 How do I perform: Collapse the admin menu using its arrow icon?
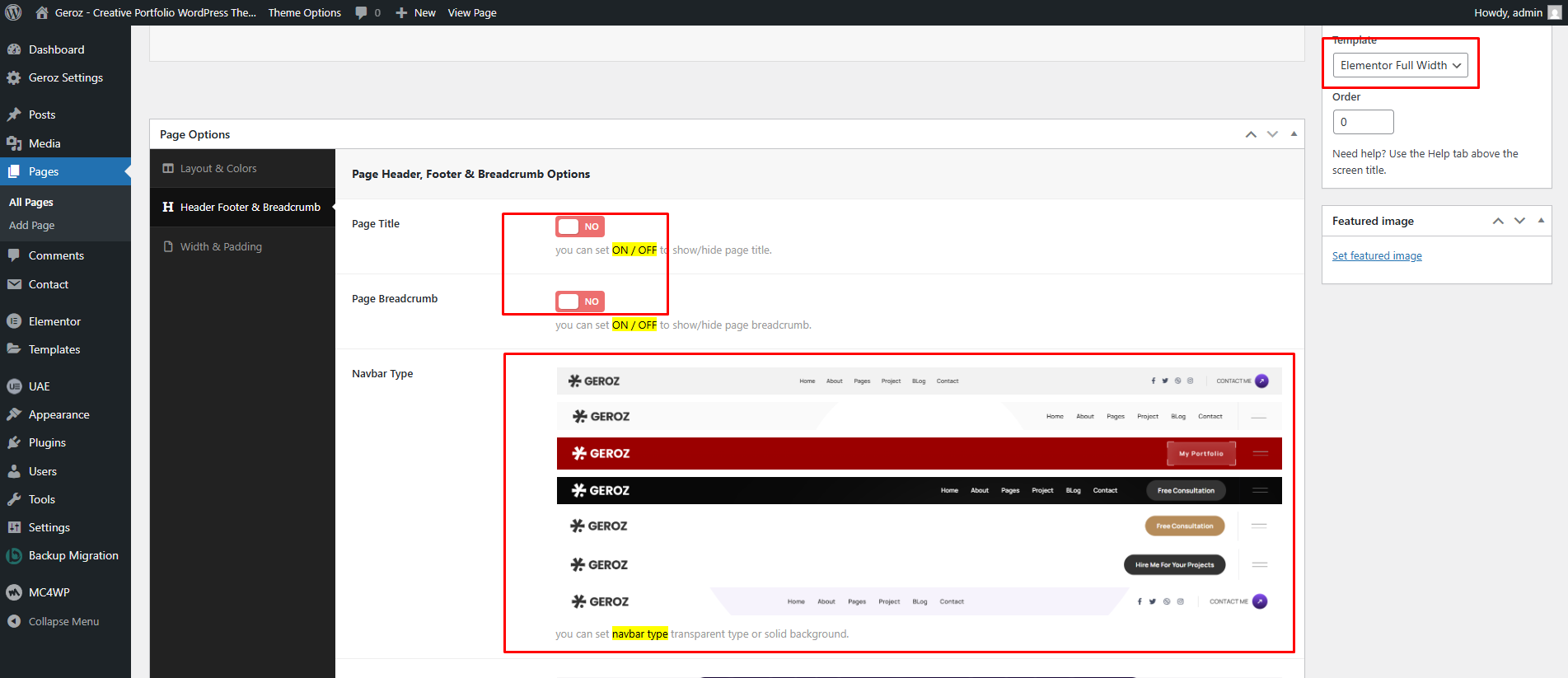coord(14,621)
